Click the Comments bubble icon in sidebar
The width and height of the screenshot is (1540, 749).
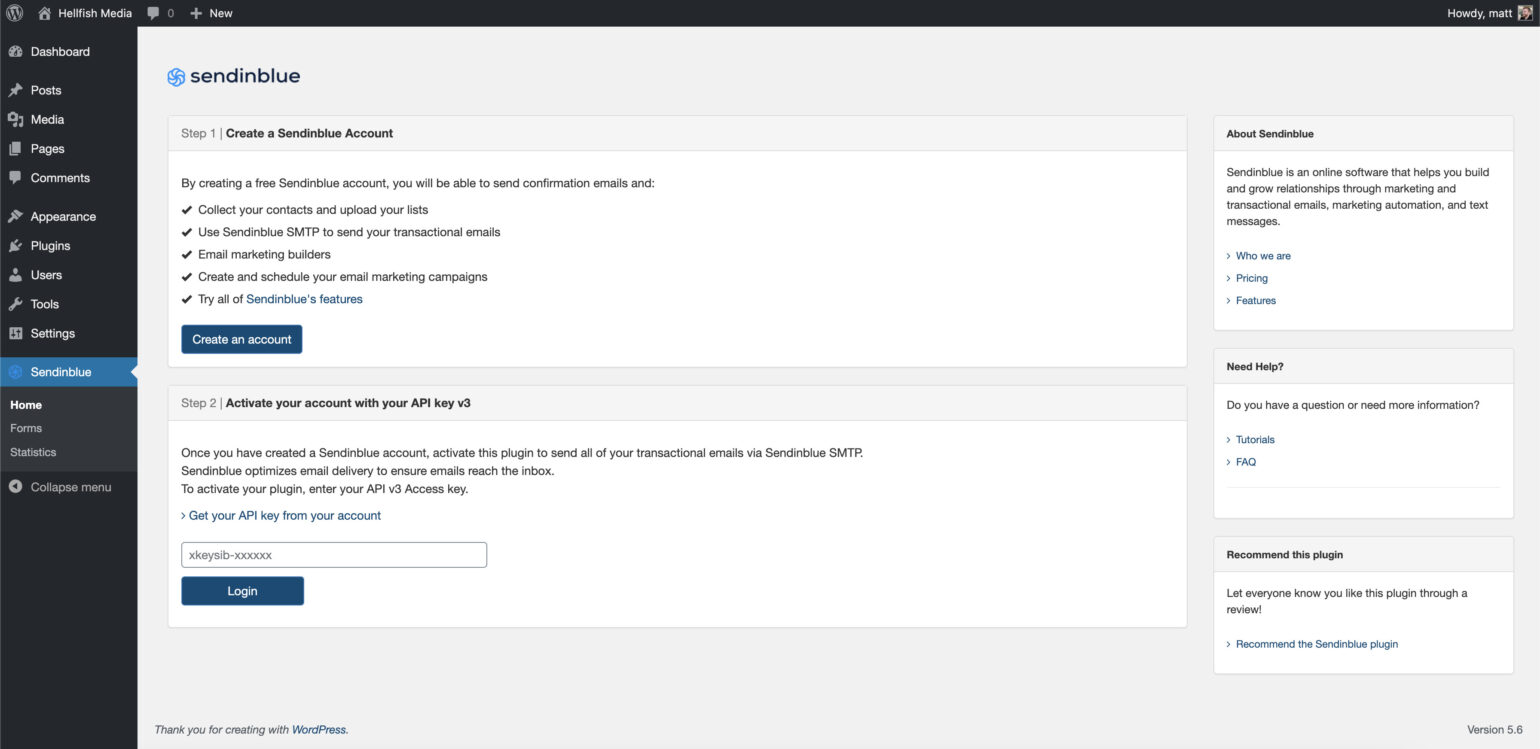(15, 178)
